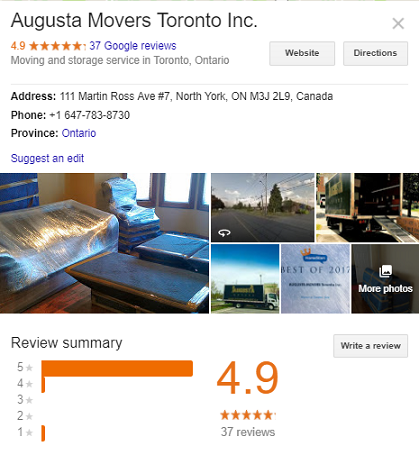The width and height of the screenshot is (419, 455).
Task: Open the moving truck with ramp photo
Action: [367, 207]
